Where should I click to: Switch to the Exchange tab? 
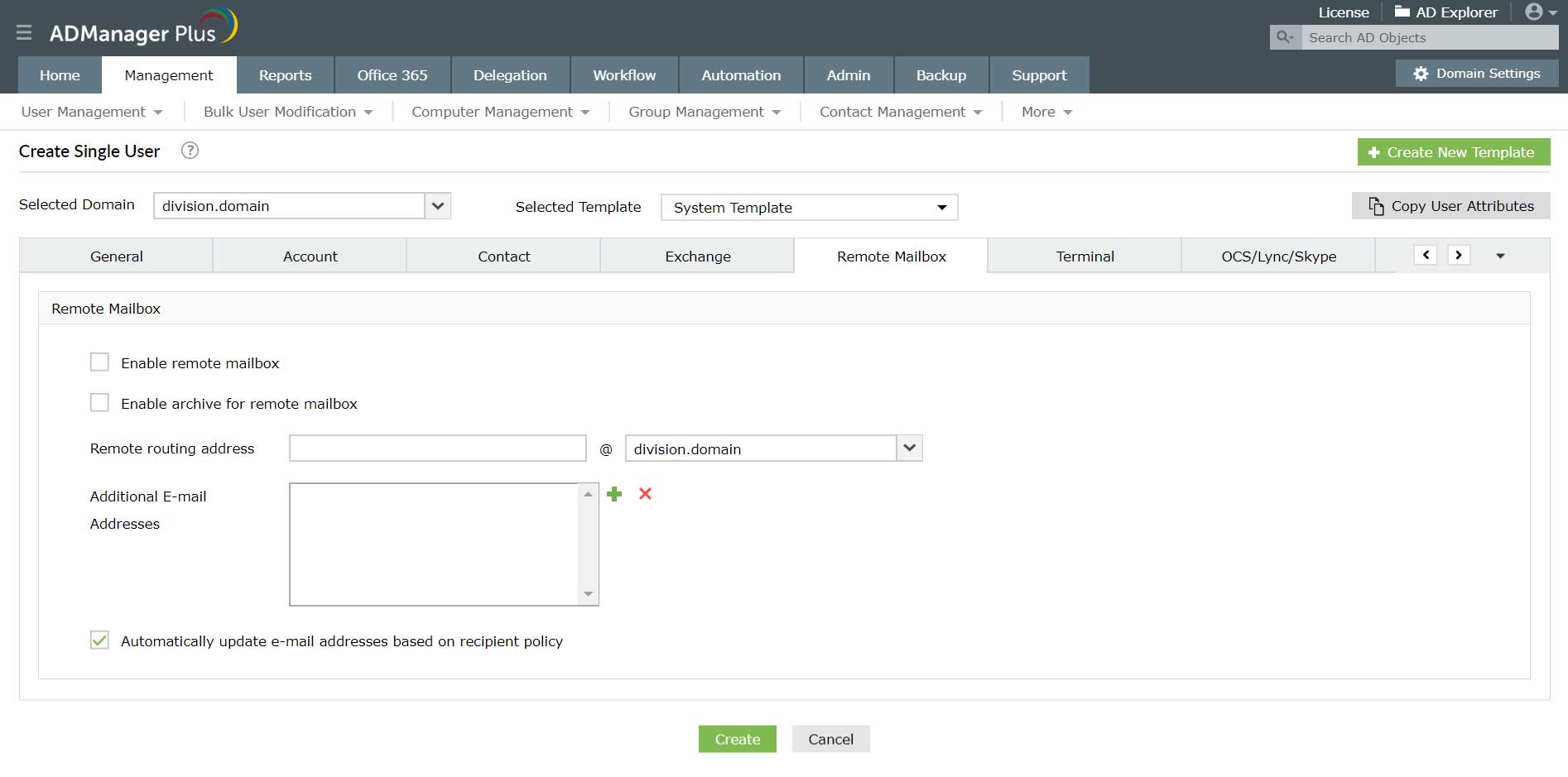[698, 257]
